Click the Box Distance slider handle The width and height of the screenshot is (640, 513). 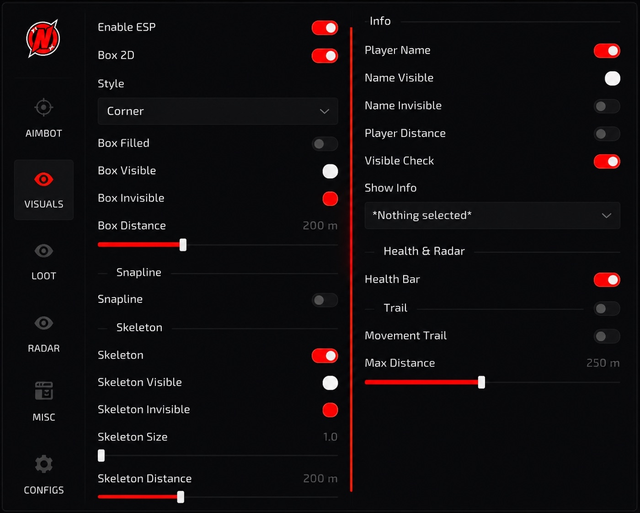(x=183, y=245)
